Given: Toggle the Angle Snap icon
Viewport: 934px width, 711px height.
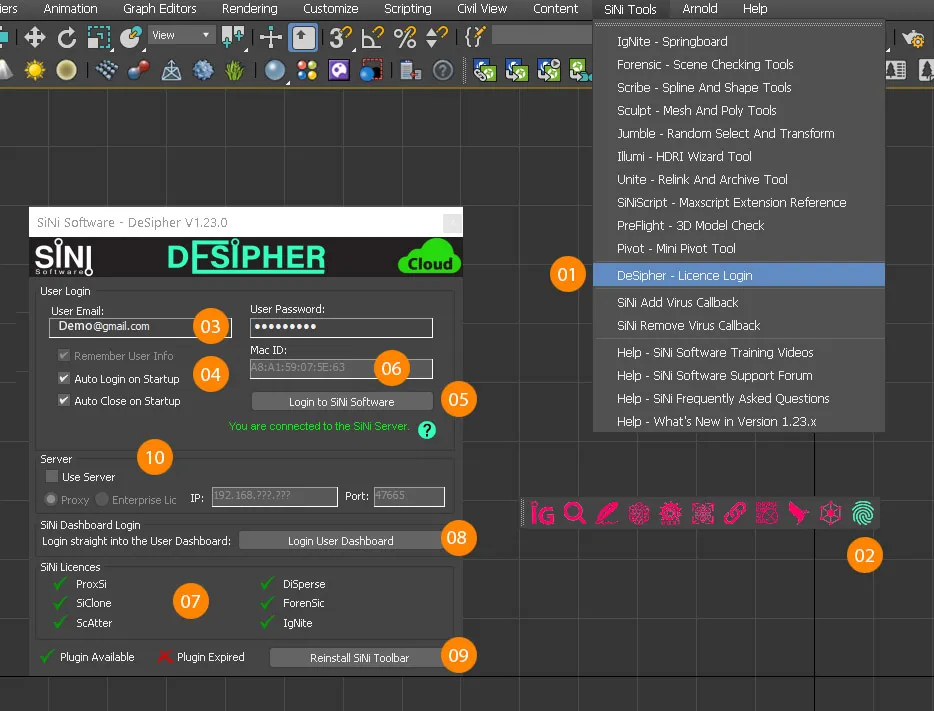Looking at the screenshot, I should point(372,38).
